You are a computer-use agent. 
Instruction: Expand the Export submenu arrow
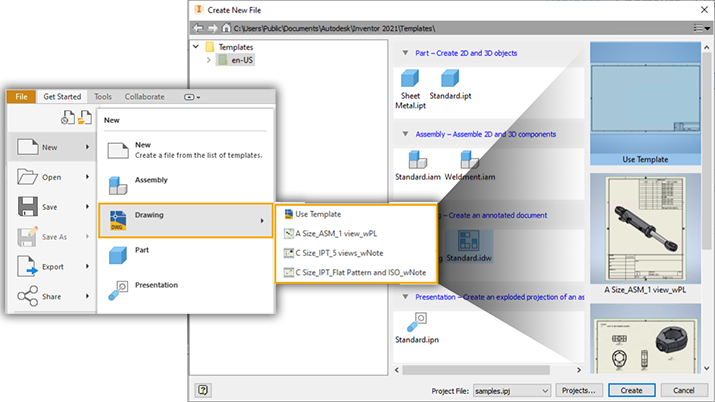(x=87, y=266)
